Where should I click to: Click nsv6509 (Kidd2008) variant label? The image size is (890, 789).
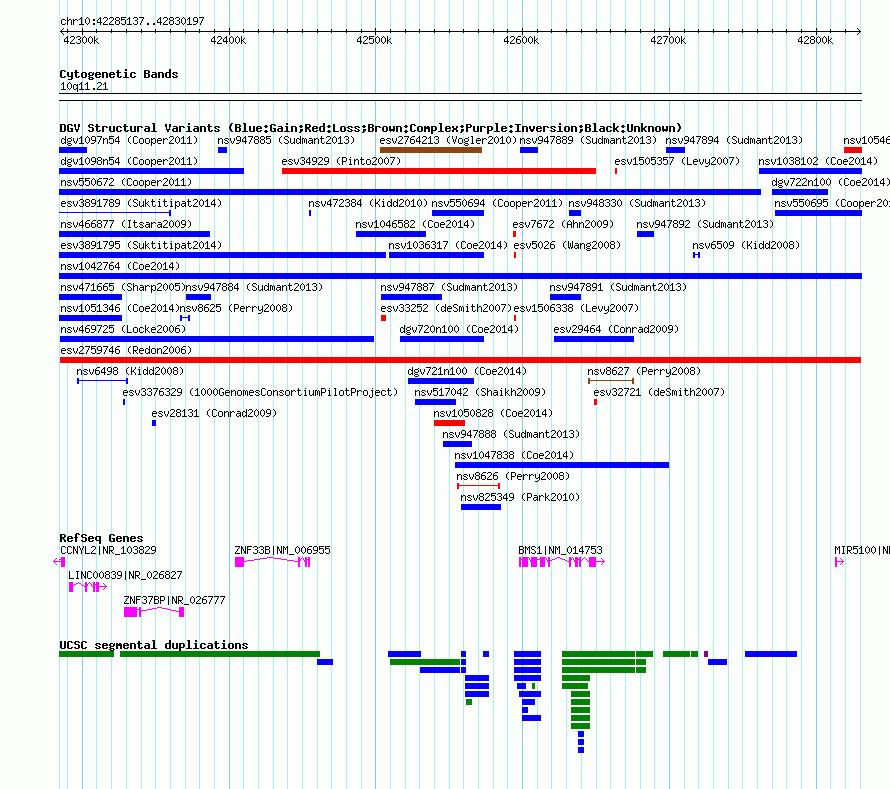pos(746,245)
